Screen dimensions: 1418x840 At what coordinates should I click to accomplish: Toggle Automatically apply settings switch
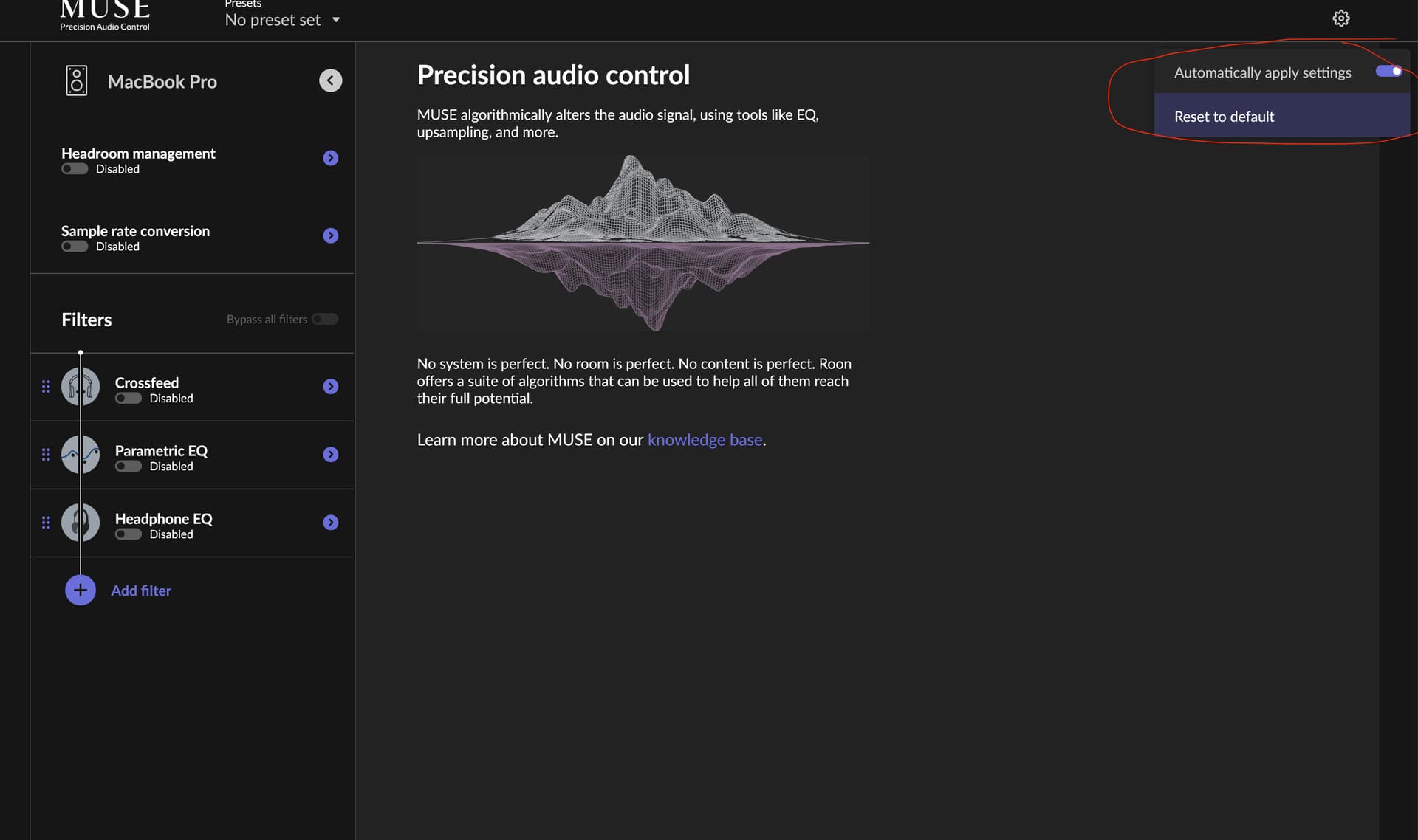pyautogui.click(x=1388, y=72)
